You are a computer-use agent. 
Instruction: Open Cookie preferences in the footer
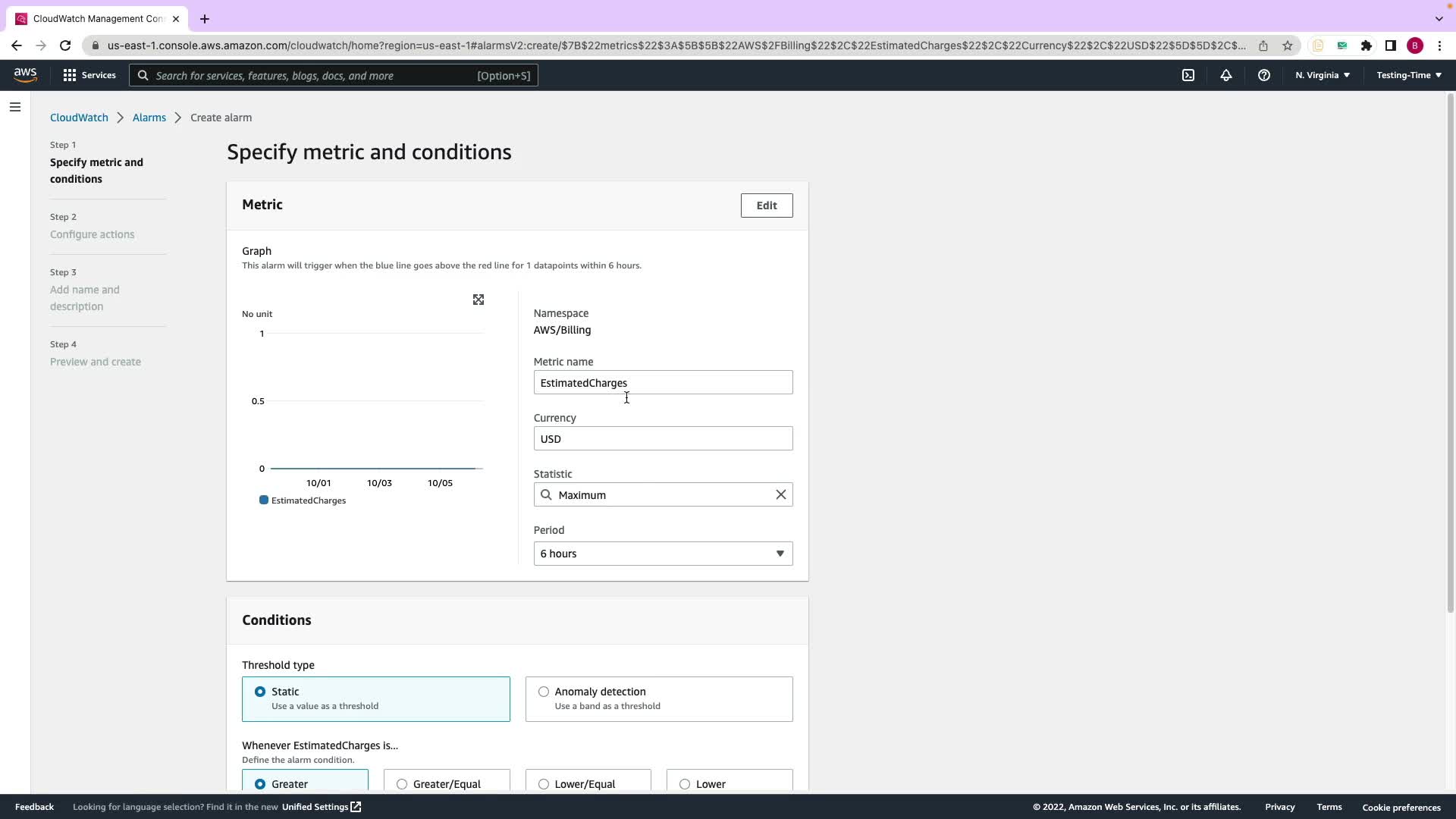[x=1401, y=807]
